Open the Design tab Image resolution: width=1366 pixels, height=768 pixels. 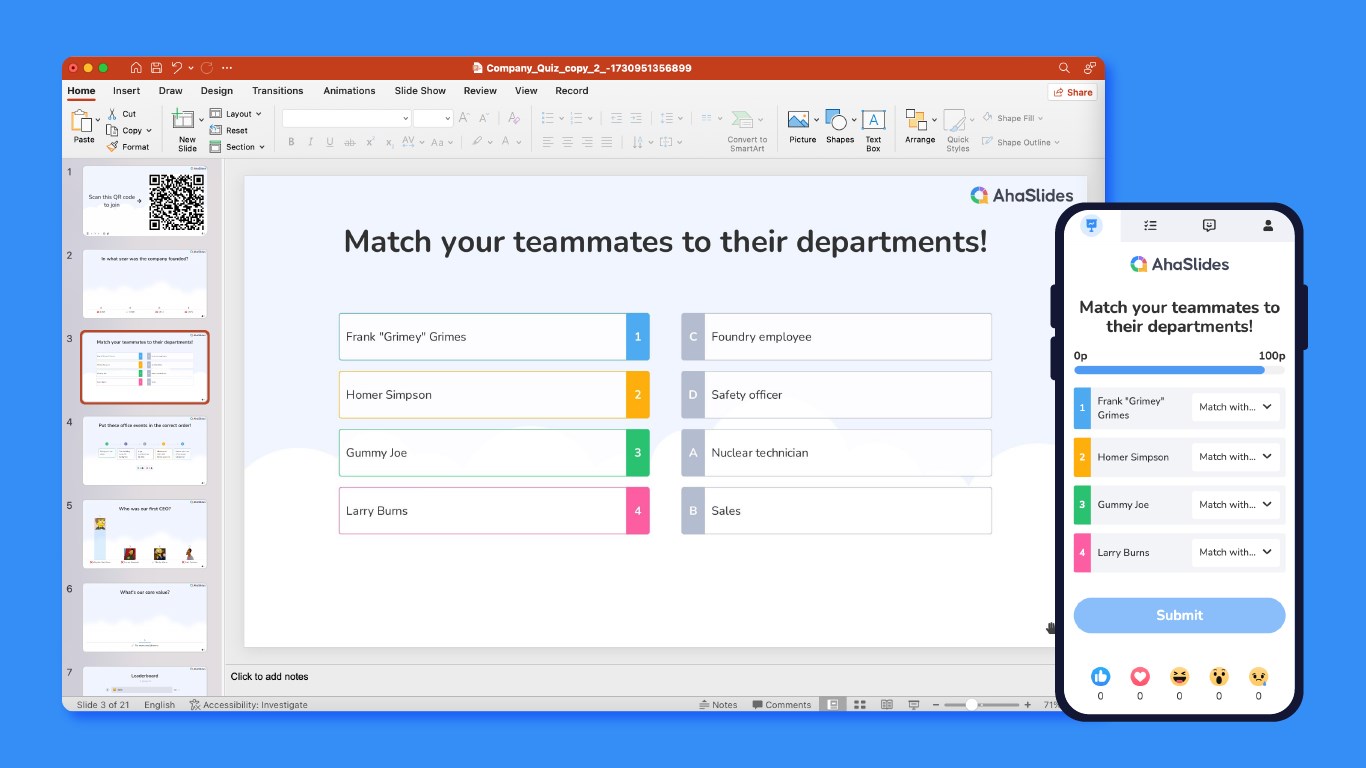[216, 91]
